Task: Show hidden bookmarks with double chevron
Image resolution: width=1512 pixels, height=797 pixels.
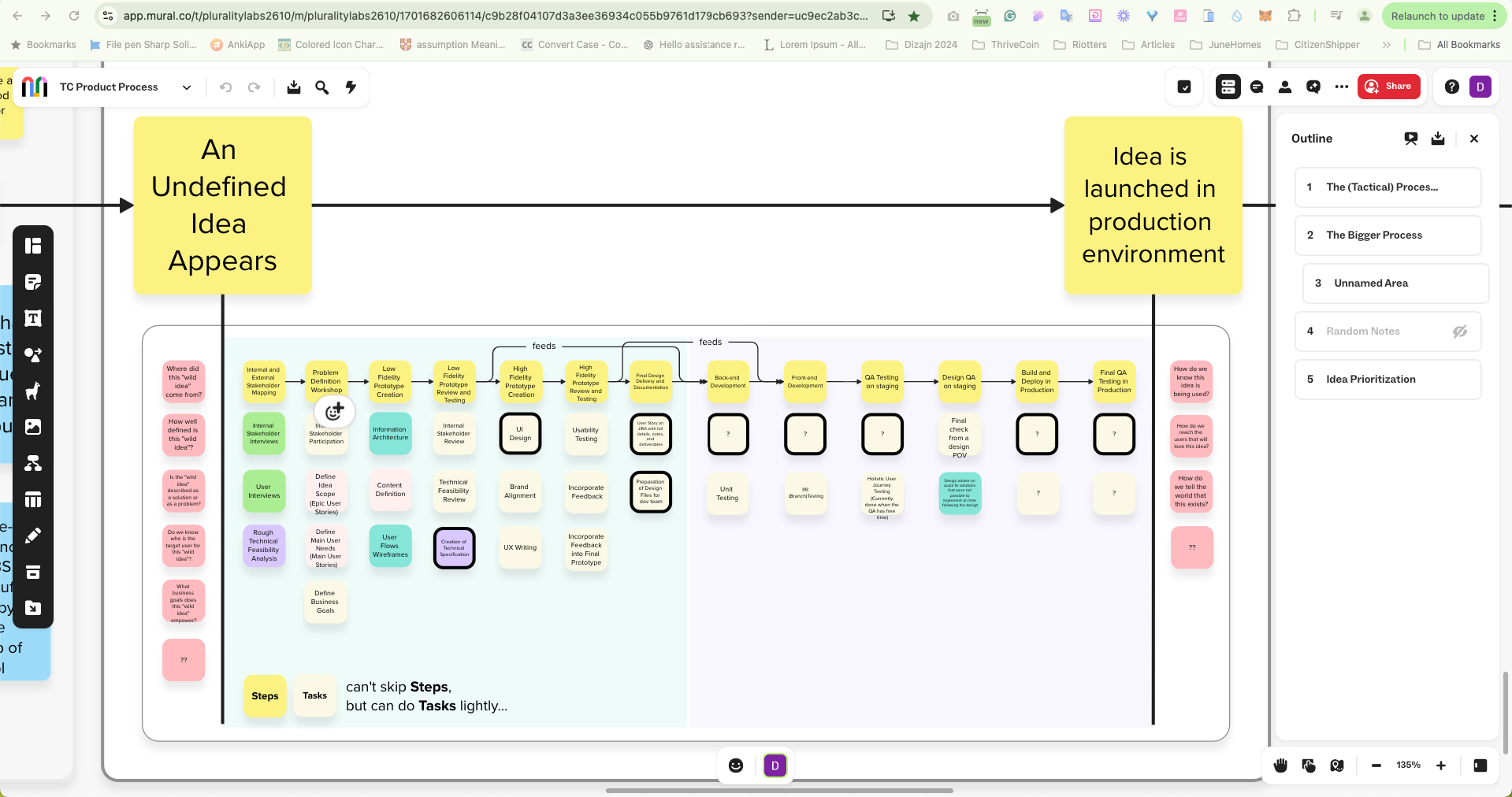Action: (x=1387, y=45)
